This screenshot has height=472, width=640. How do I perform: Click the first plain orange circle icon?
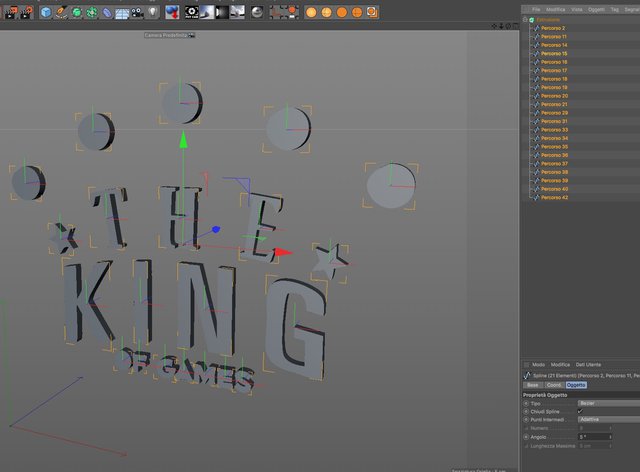[x=311, y=12]
